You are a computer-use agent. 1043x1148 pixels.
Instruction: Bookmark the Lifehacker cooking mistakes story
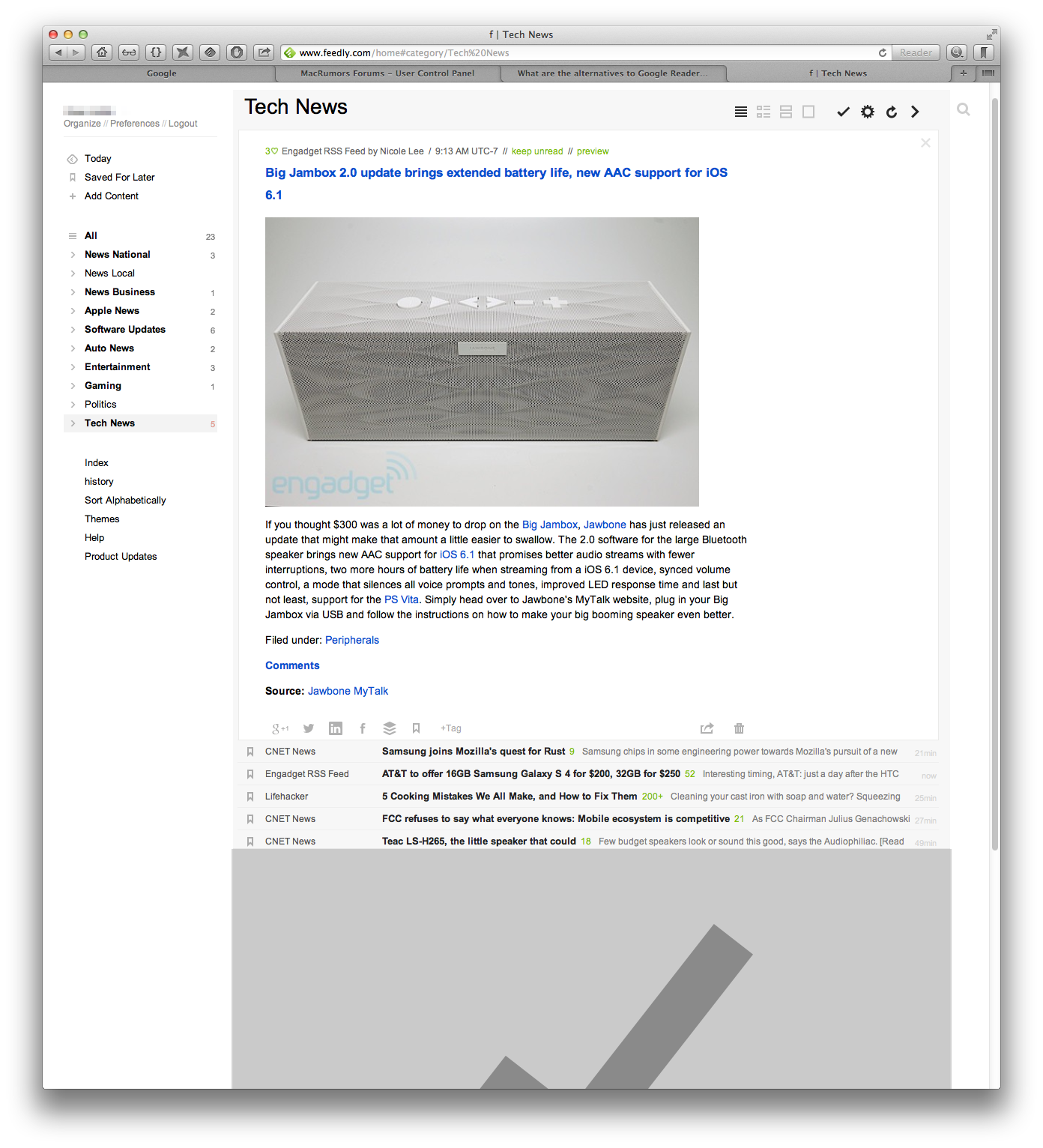click(x=250, y=797)
